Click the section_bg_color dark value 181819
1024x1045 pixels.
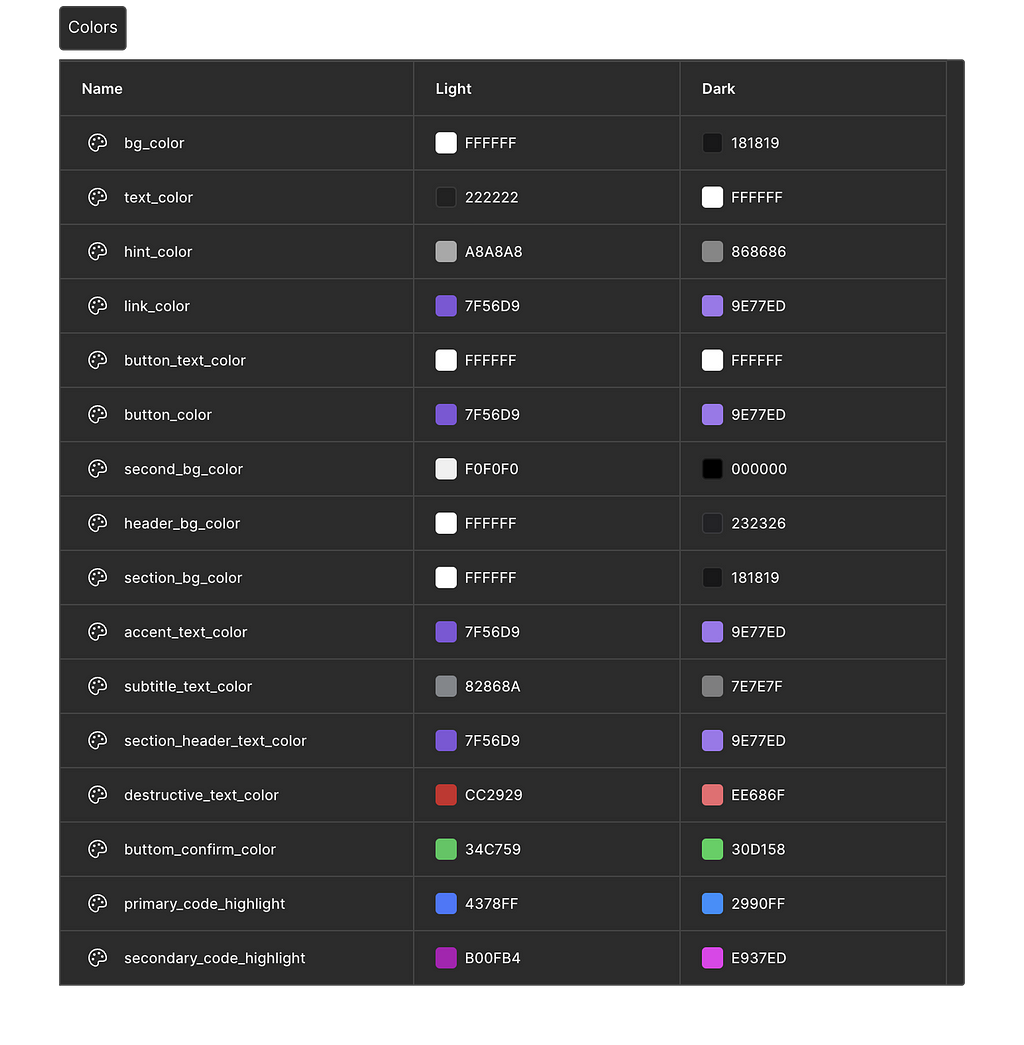click(x=755, y=578)
